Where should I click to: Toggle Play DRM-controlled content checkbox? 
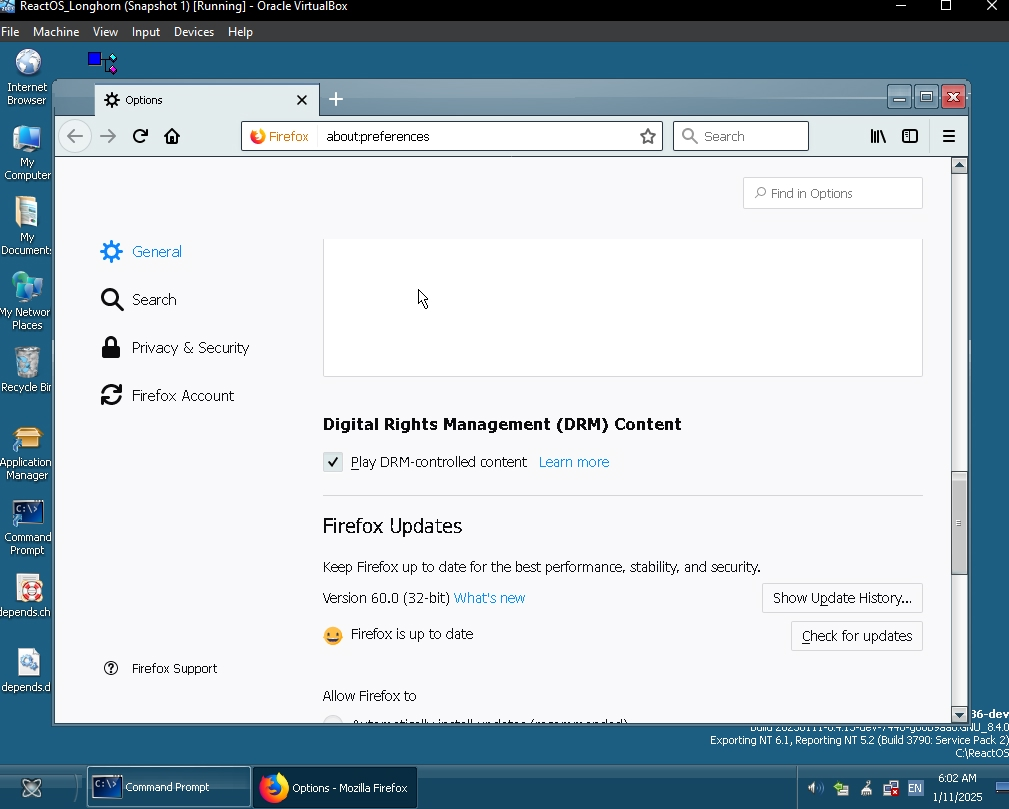(333, 462)
